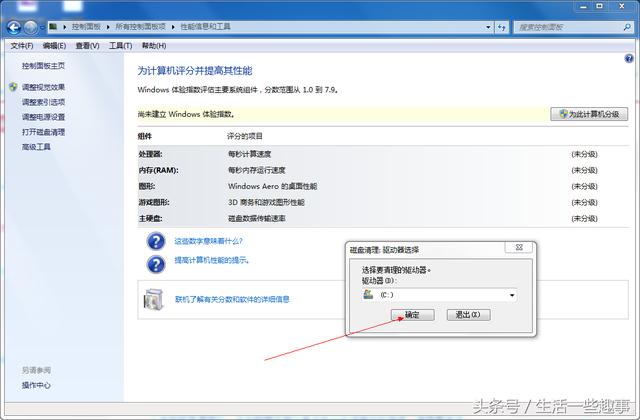Open the 编辑(E) menu
Screen dimensions: 640x420
[x=54, y=46]
